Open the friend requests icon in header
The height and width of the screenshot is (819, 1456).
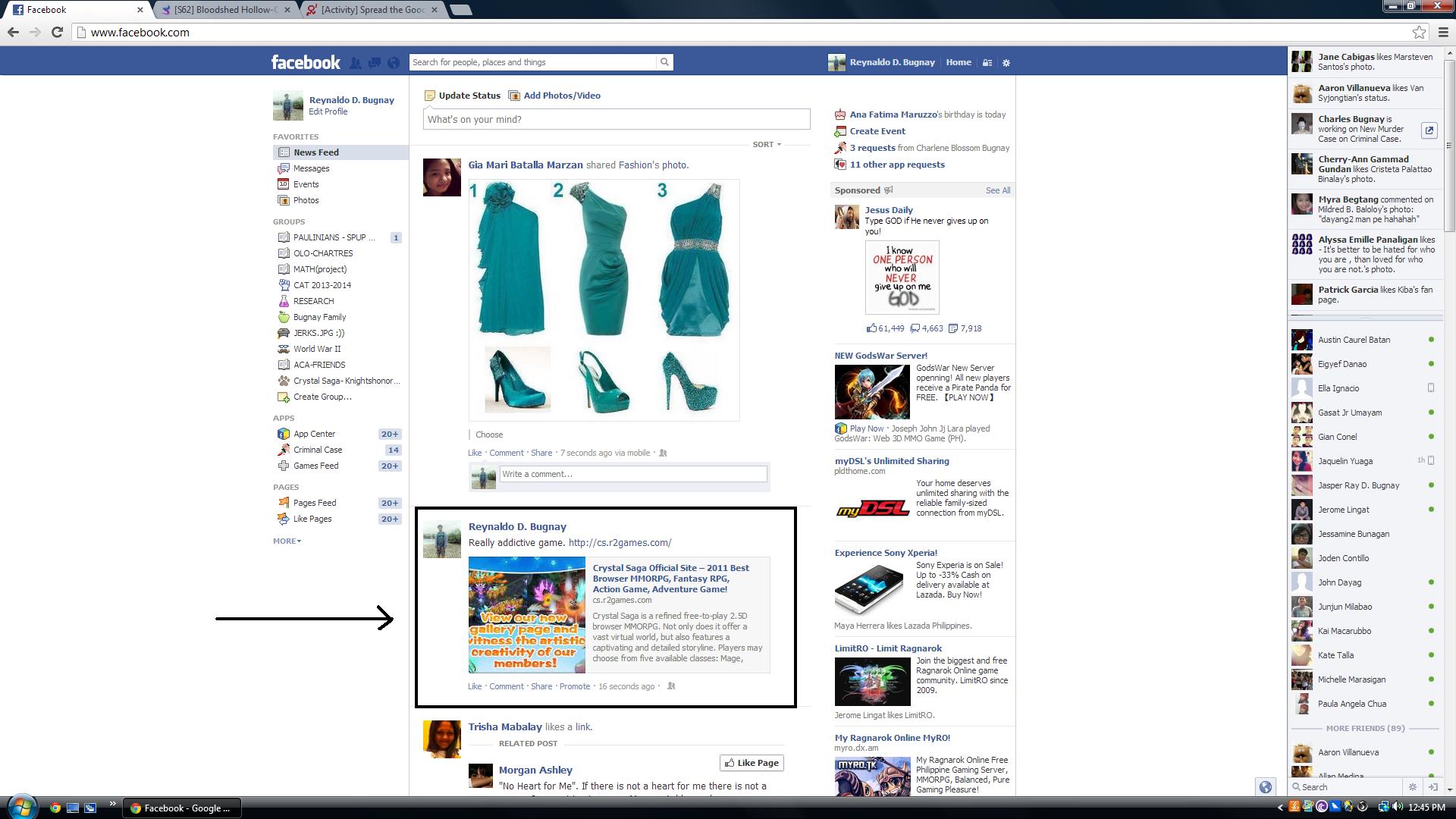click(x=355, y=63)
